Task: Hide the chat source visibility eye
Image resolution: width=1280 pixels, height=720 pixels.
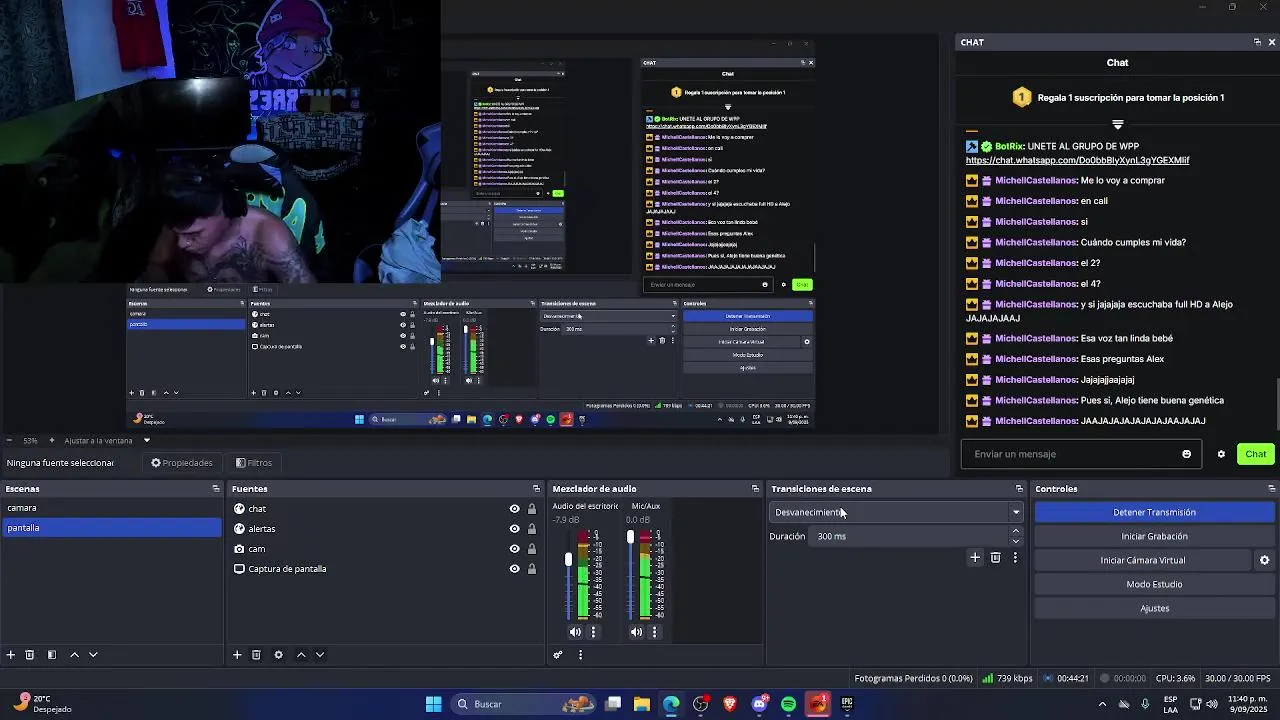Action: point(514,509)
